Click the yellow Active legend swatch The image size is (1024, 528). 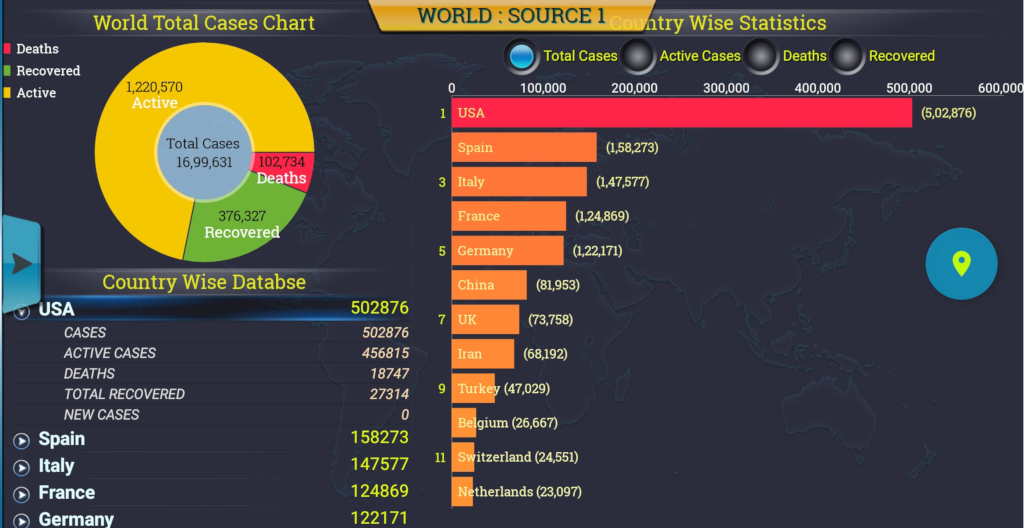[x=8, y=93]
